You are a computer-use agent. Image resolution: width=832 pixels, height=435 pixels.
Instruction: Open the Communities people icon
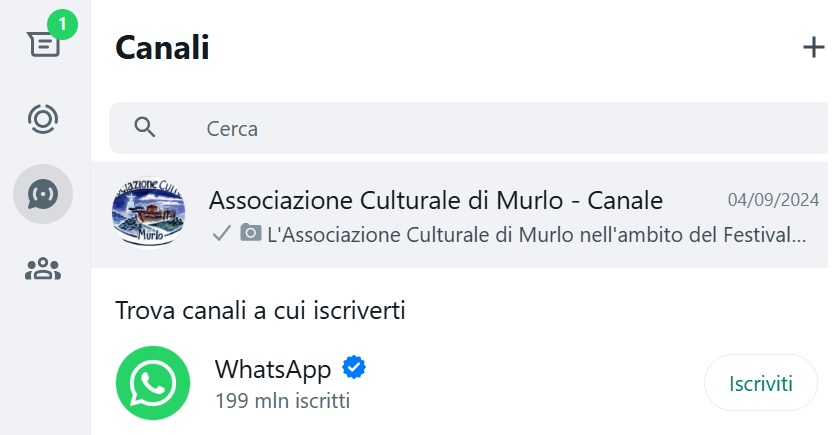click(43, 269)
